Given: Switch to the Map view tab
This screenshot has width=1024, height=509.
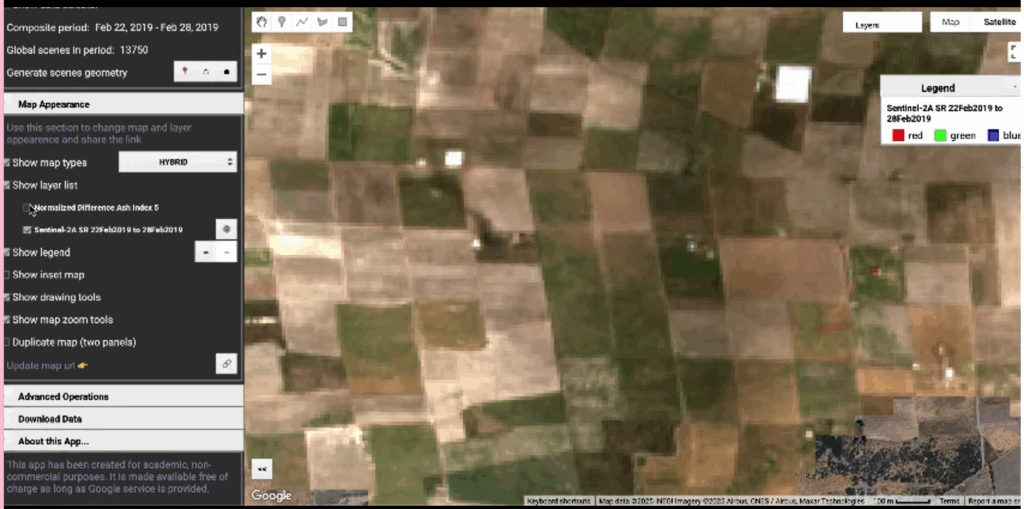Looking at the screenshot, I should coord(951,22).
